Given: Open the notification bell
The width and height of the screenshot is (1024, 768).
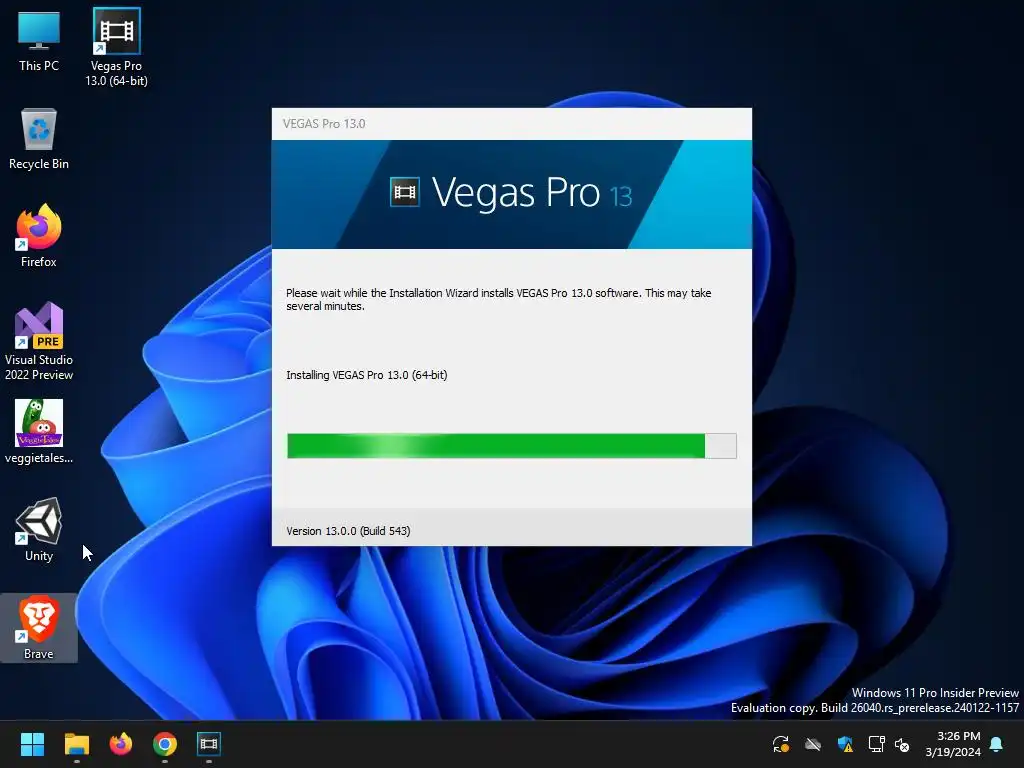Looking at the screenshot, I should [x=996, y=744].
